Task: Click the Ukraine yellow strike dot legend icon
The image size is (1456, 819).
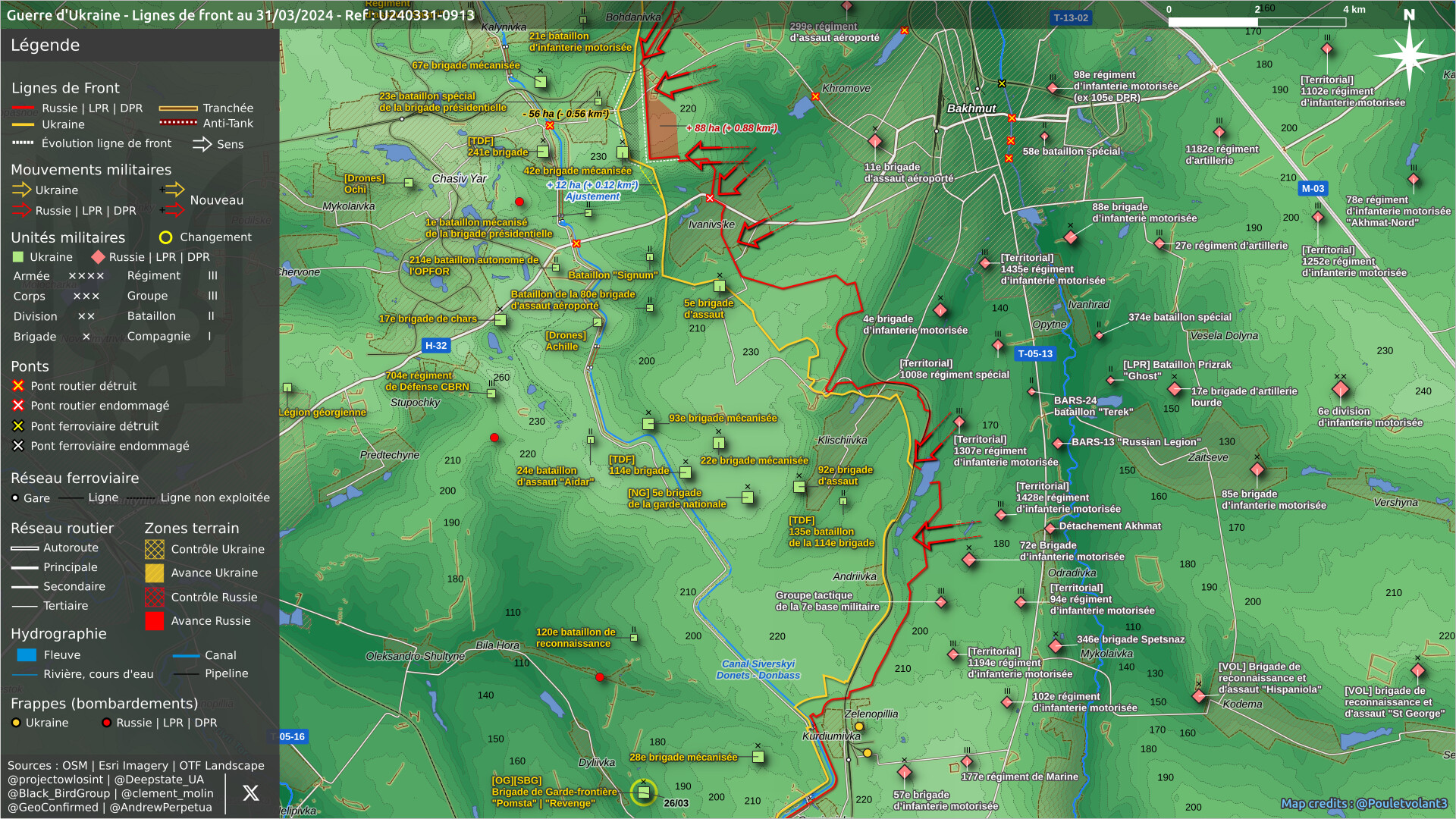Action: click(16, 723)
